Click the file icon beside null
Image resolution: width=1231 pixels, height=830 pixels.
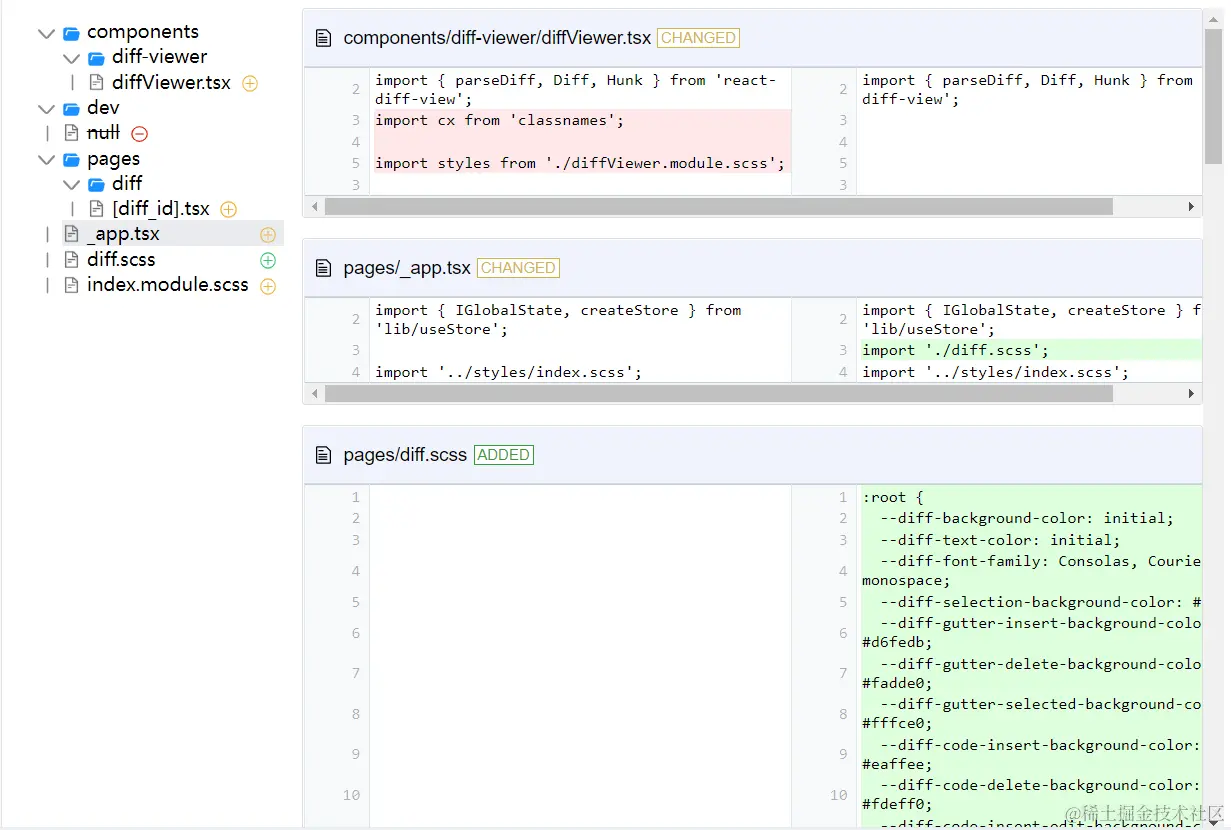pyautogui.click(x=71, y=133)
